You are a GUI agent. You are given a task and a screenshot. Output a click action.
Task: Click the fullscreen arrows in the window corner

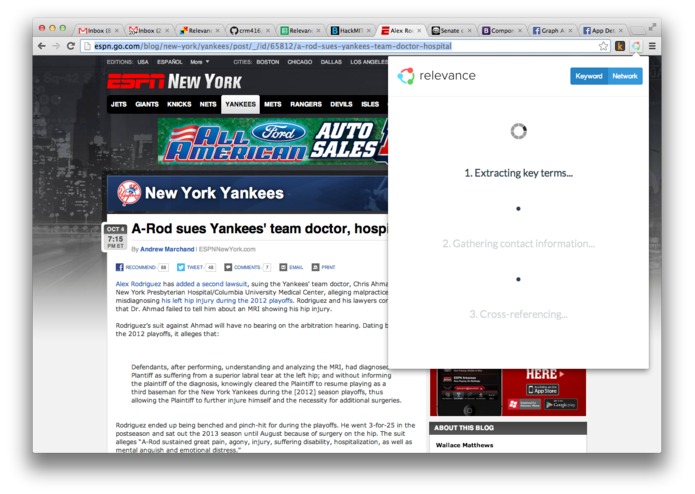[652, 27]
